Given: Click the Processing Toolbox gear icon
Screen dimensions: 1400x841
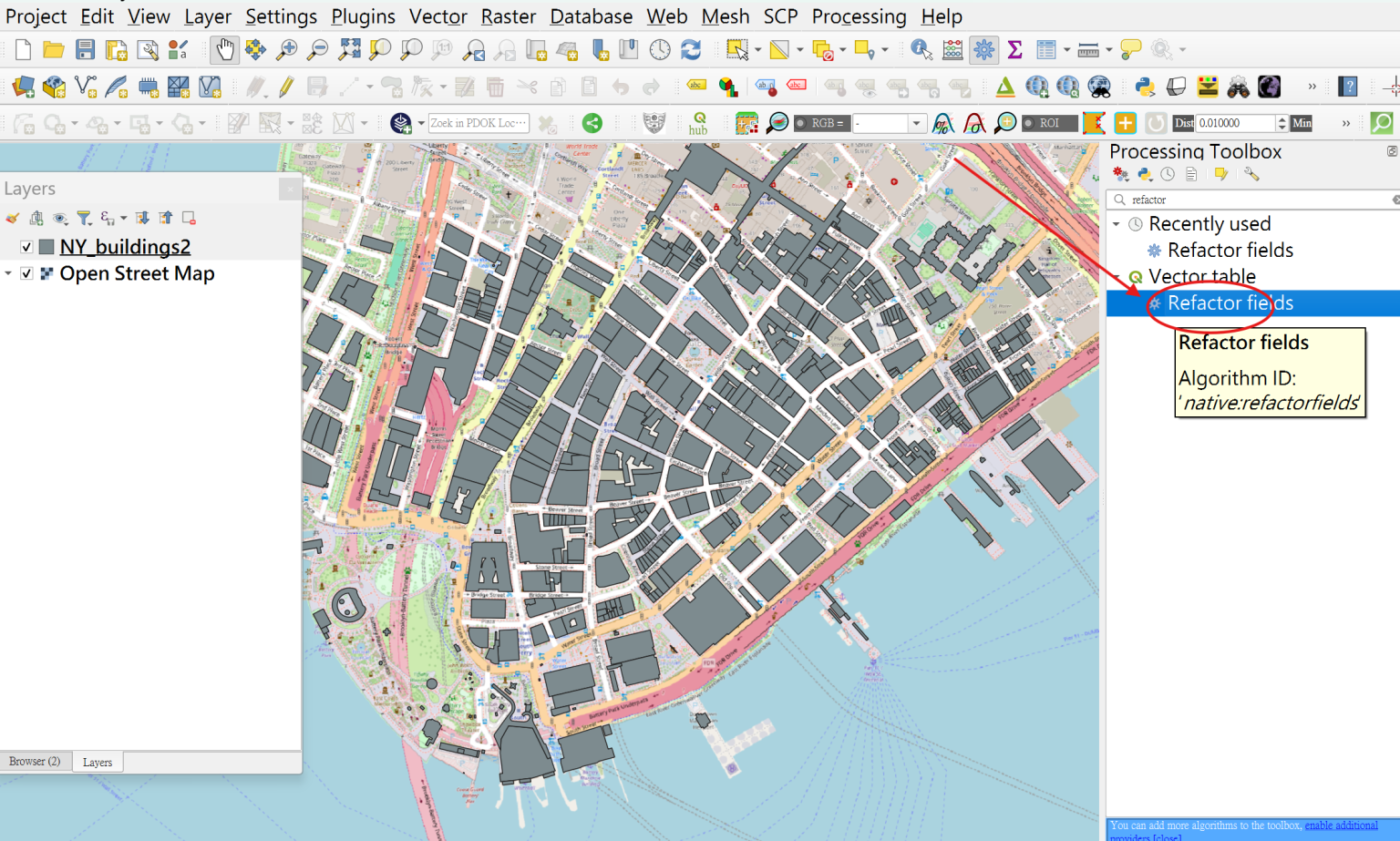Looking at the screenshot, I should pos(983,50).
